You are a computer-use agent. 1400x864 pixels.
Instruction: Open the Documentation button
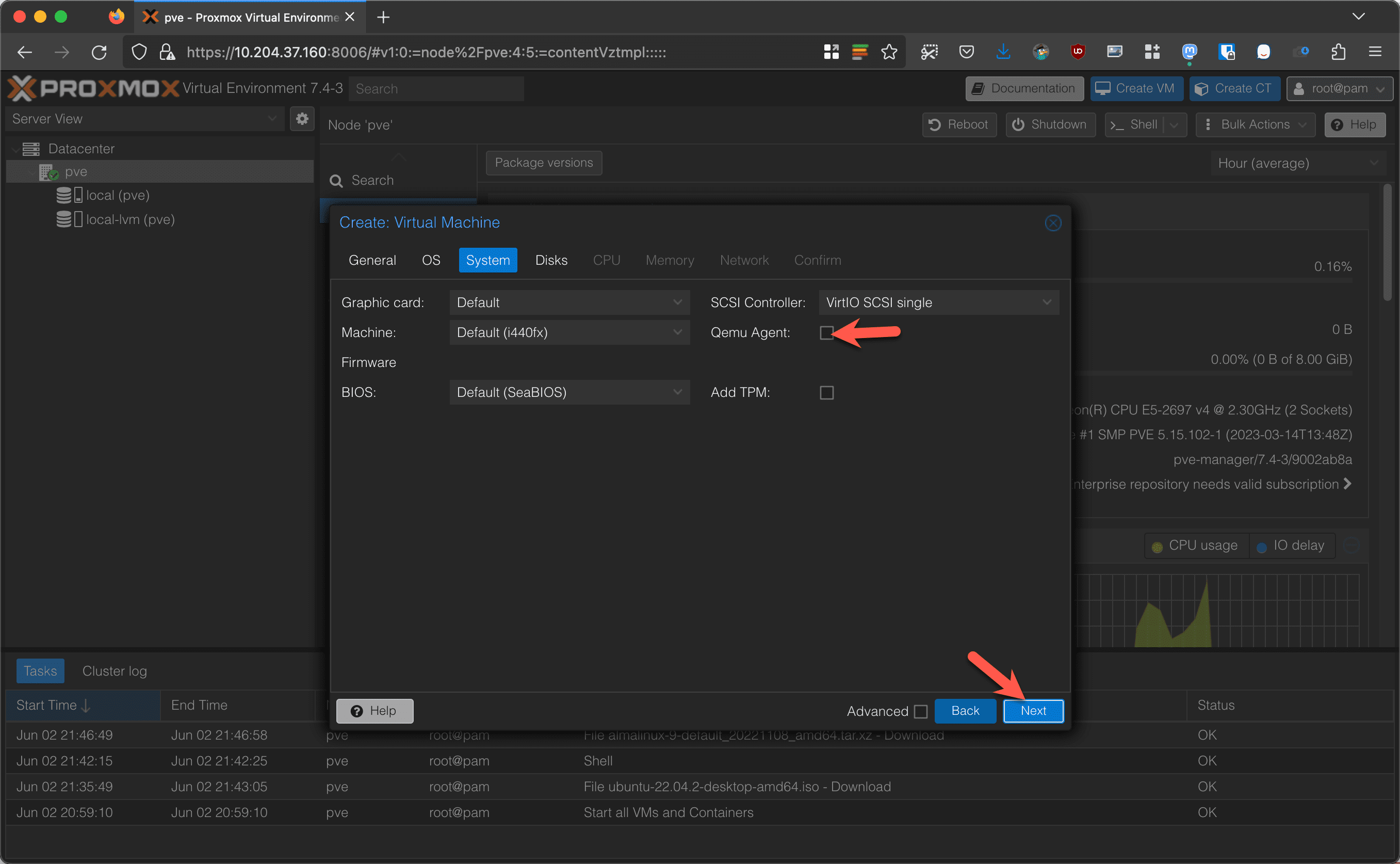click(1024, 89)
